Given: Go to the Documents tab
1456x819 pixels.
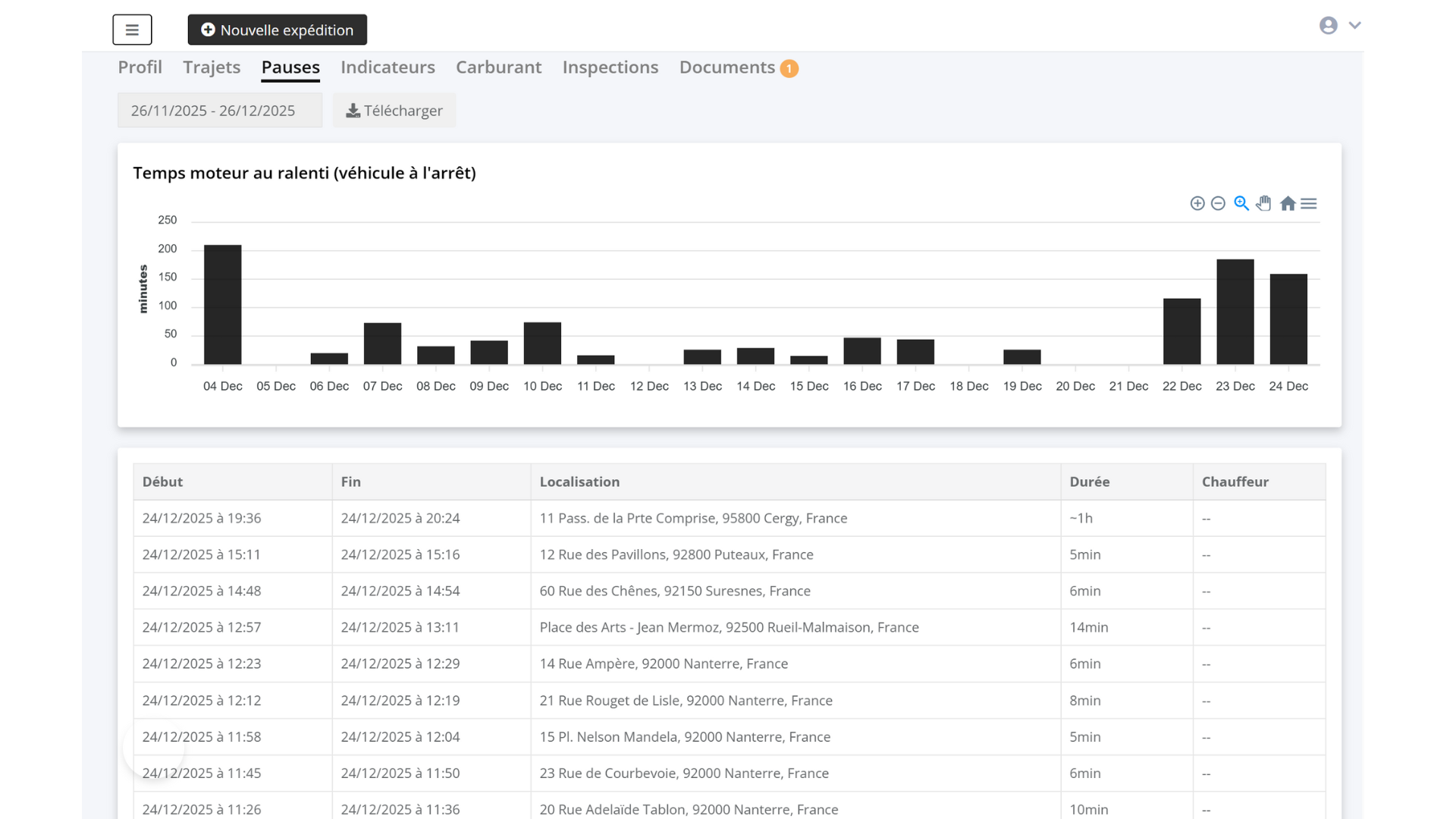Looking at the screenshot, I should 726,67.
